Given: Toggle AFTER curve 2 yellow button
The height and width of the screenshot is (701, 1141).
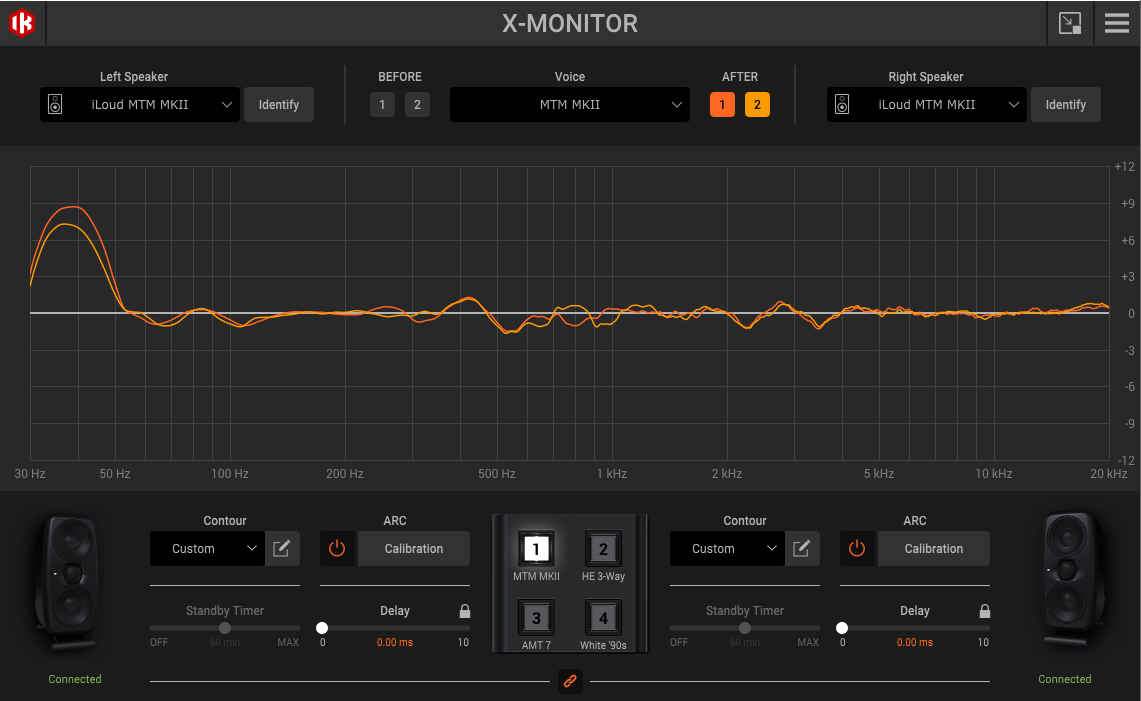Looking at the screenshot, I should click(757, 104).
